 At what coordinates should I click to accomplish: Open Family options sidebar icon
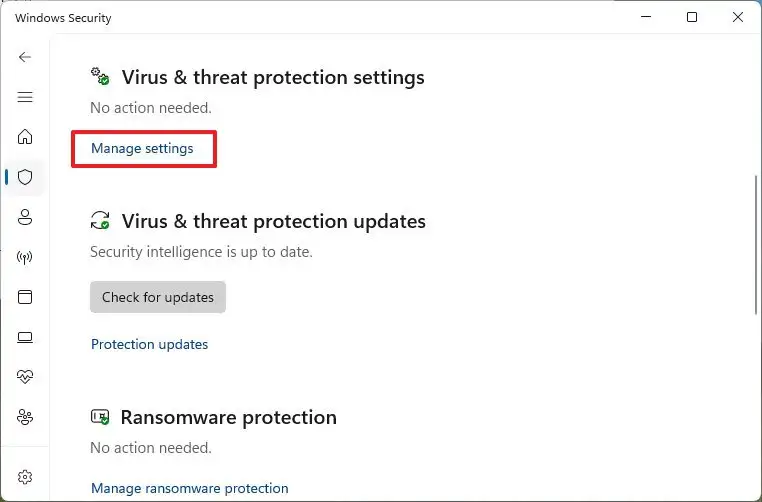pos(25,417)
